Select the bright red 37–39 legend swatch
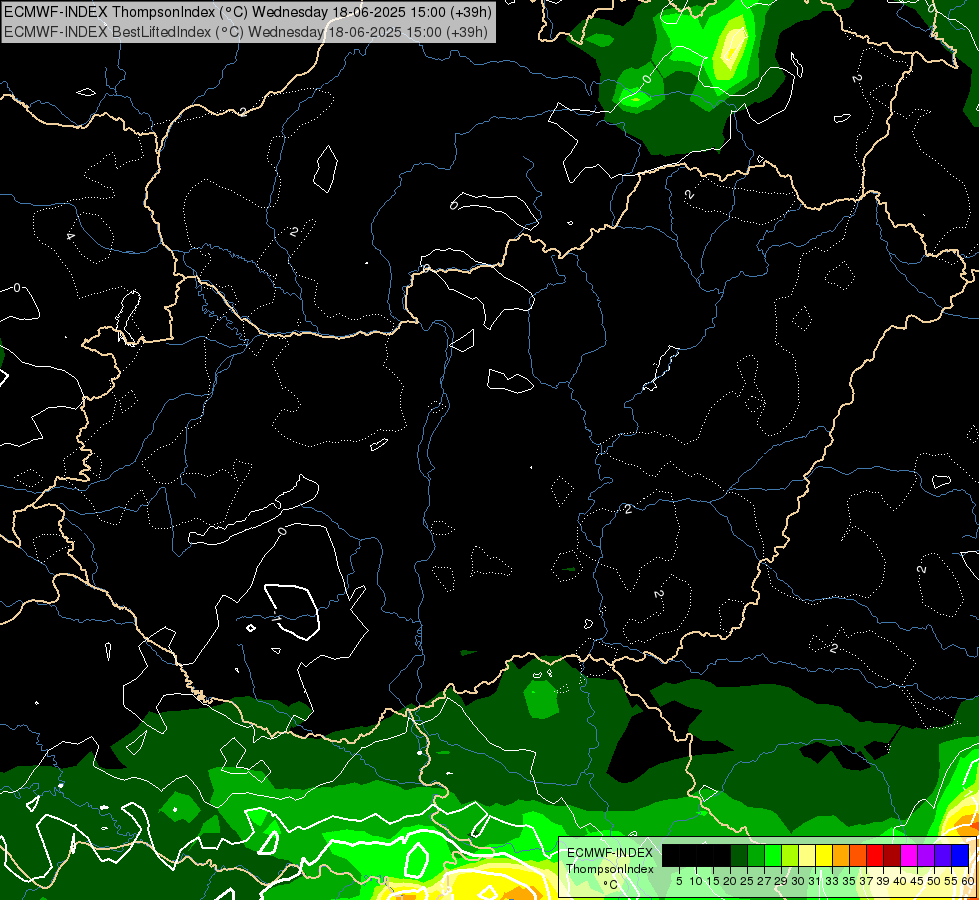Image resolution: width=979 pixels, height=900 pixels. point(875,855)
